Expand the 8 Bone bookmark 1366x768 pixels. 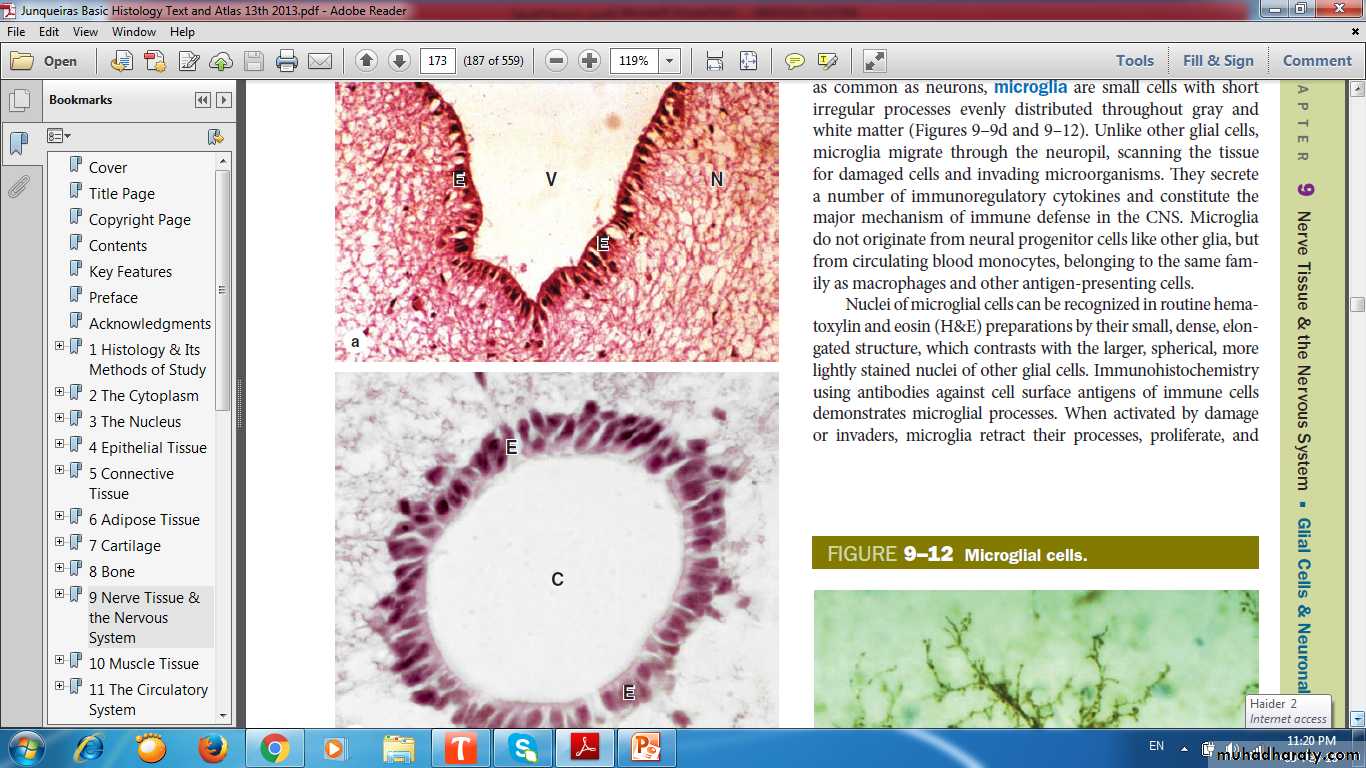pos(60,568)
